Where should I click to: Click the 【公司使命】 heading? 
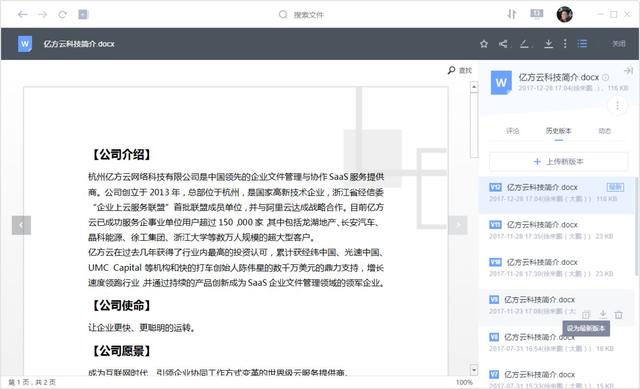point(119,305)
